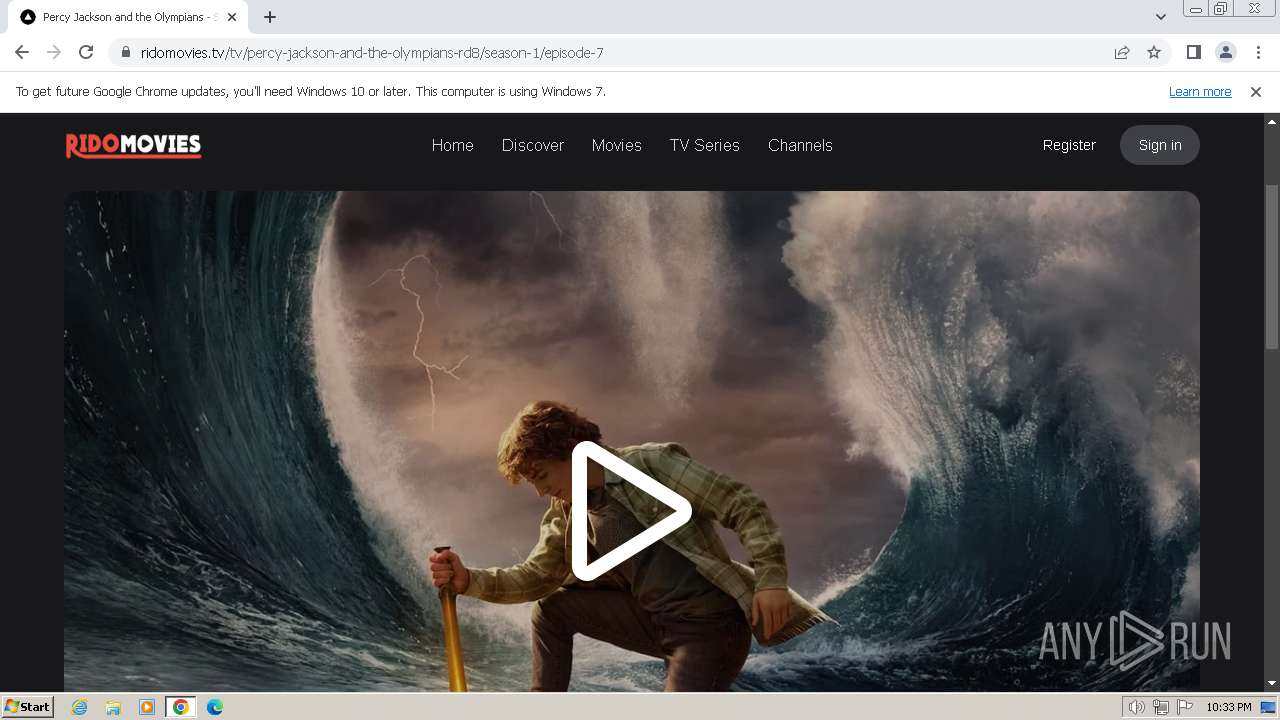Toggle the Chrome side panel

pos(1193,52)
